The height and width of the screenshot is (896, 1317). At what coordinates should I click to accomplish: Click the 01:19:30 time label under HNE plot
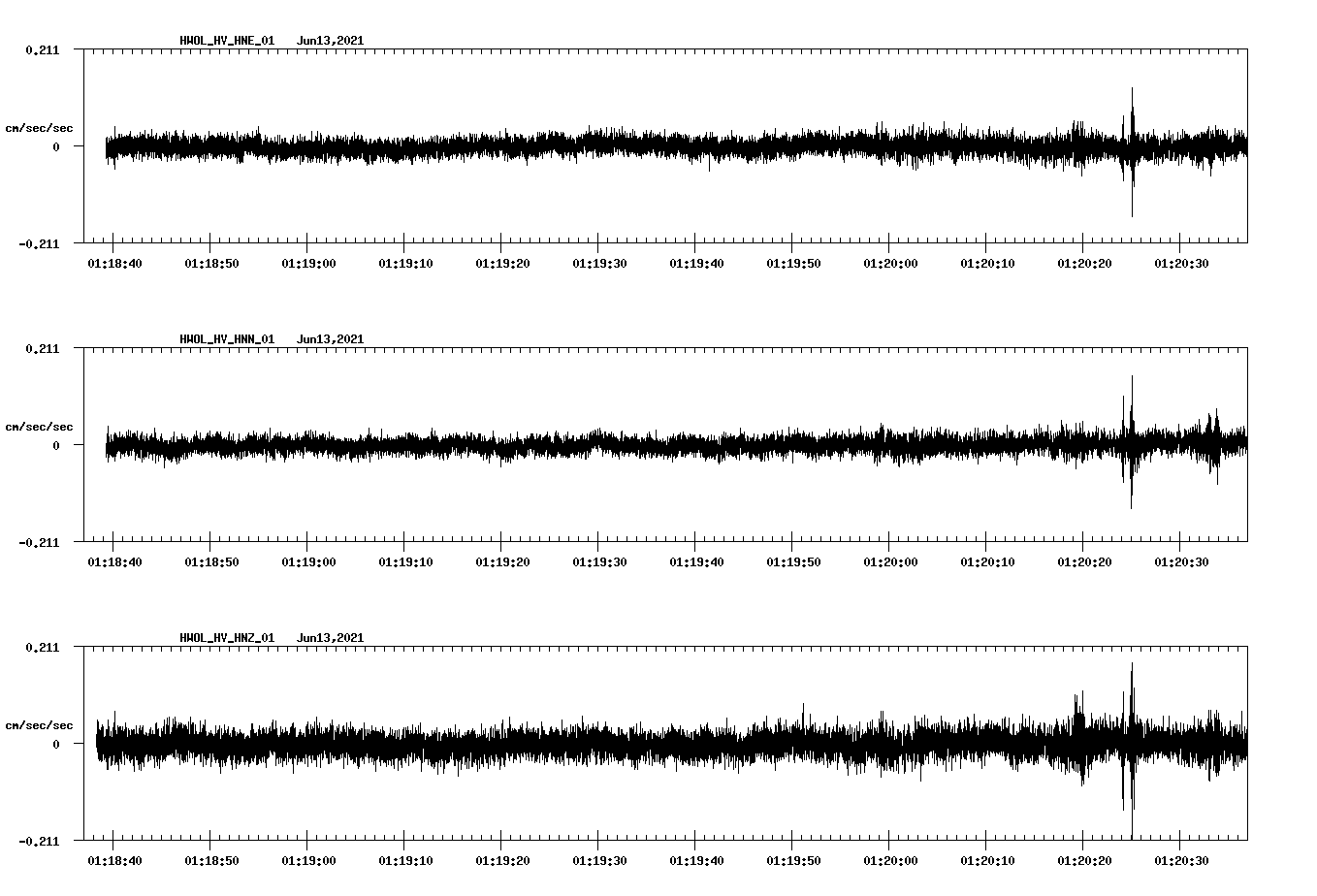click(599, 264)
